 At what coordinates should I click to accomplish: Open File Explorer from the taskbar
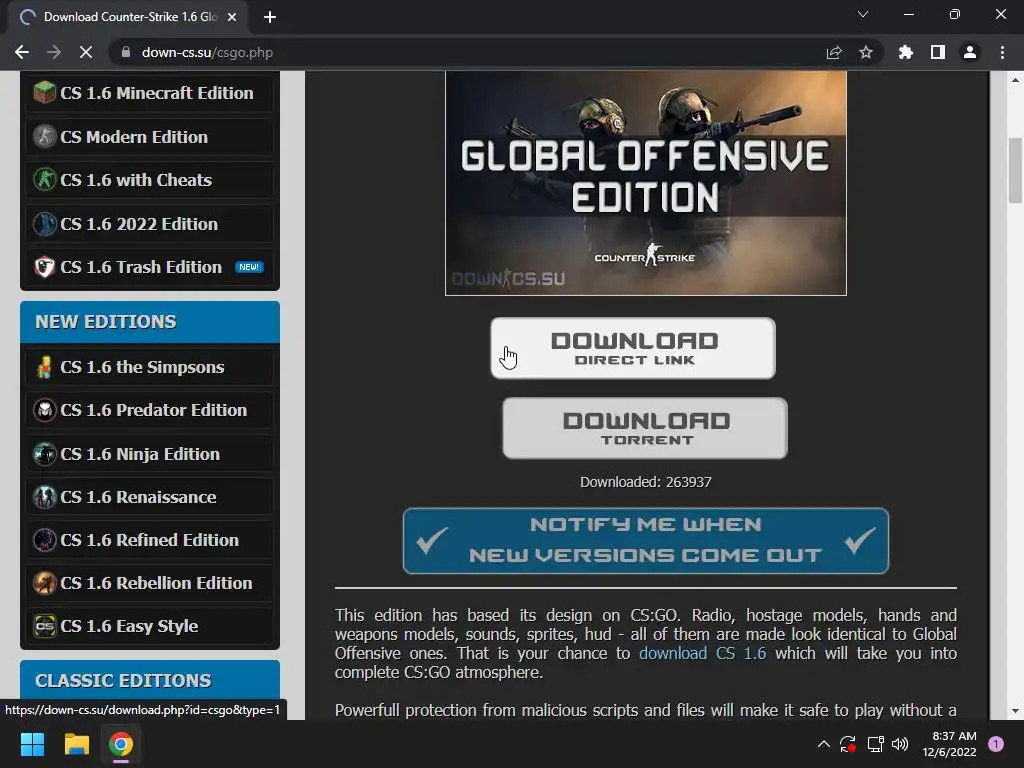pos(76,744)
